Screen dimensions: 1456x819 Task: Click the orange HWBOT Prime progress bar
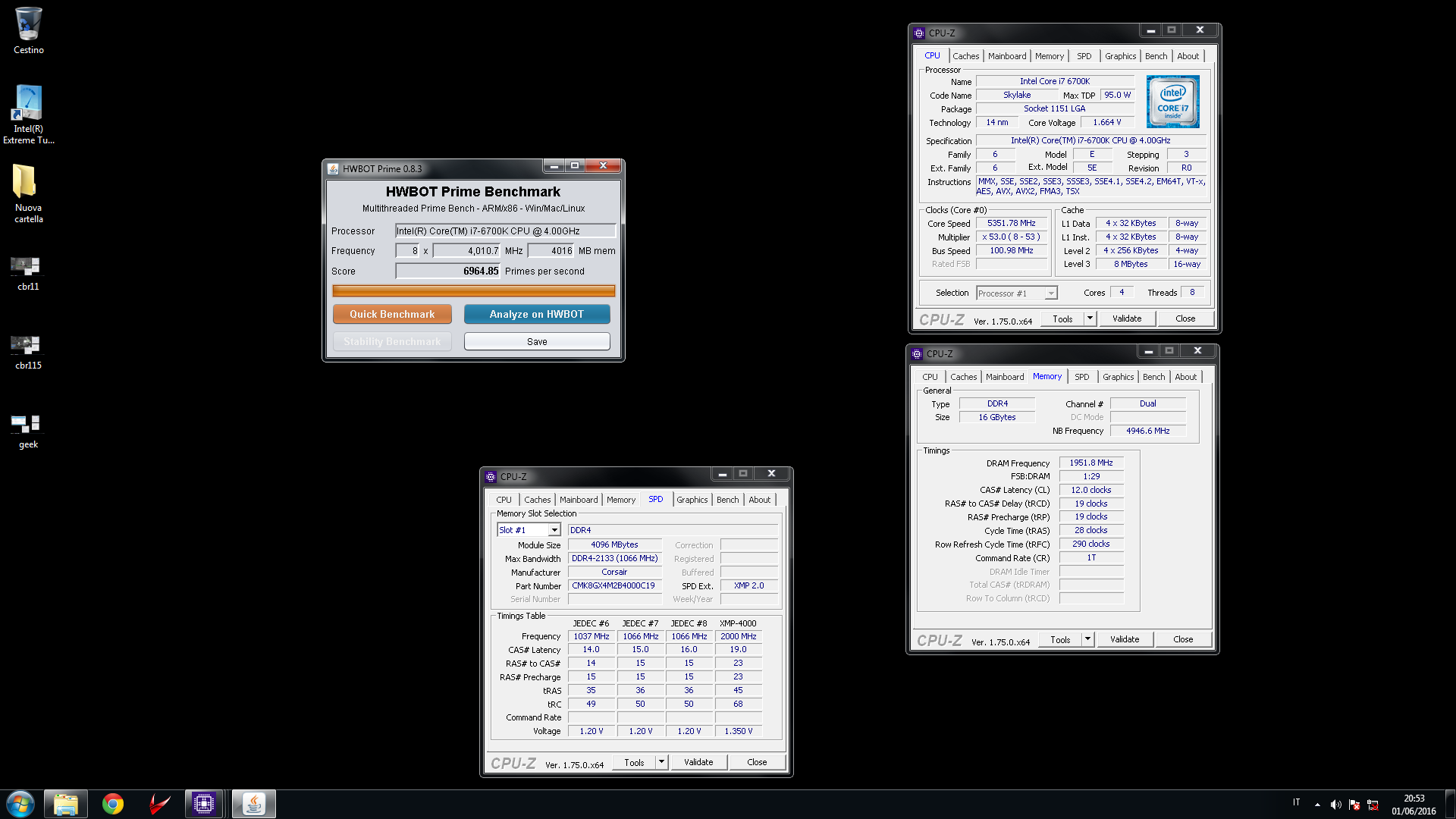(473, 291)
